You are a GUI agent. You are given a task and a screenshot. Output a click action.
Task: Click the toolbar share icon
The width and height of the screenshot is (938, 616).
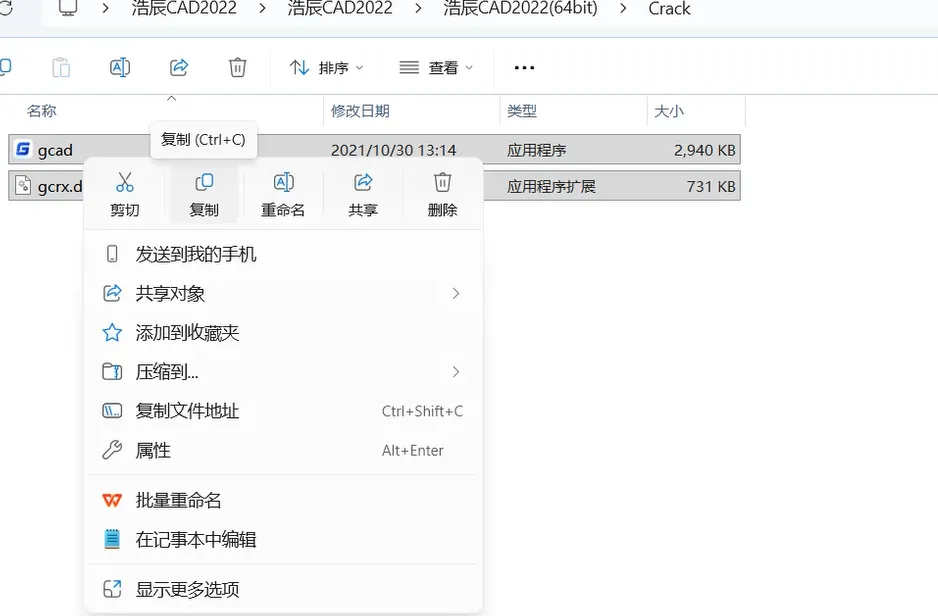click(179, 67)
